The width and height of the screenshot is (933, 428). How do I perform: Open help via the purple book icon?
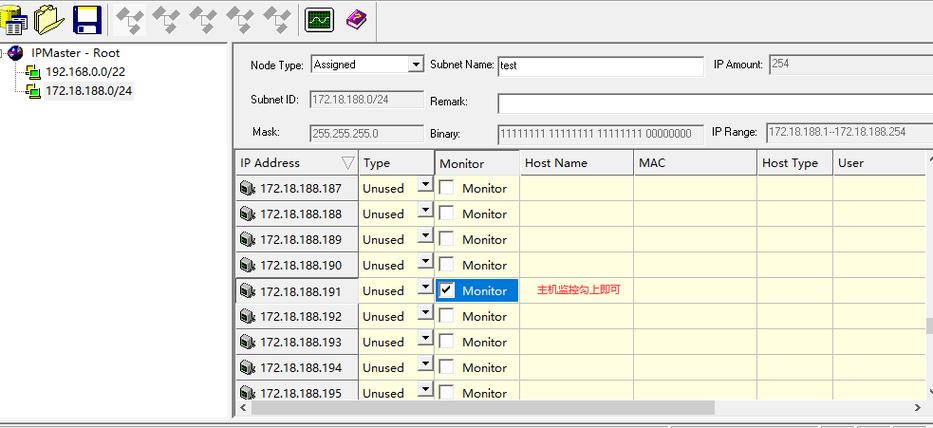click(x=356, y=20)
